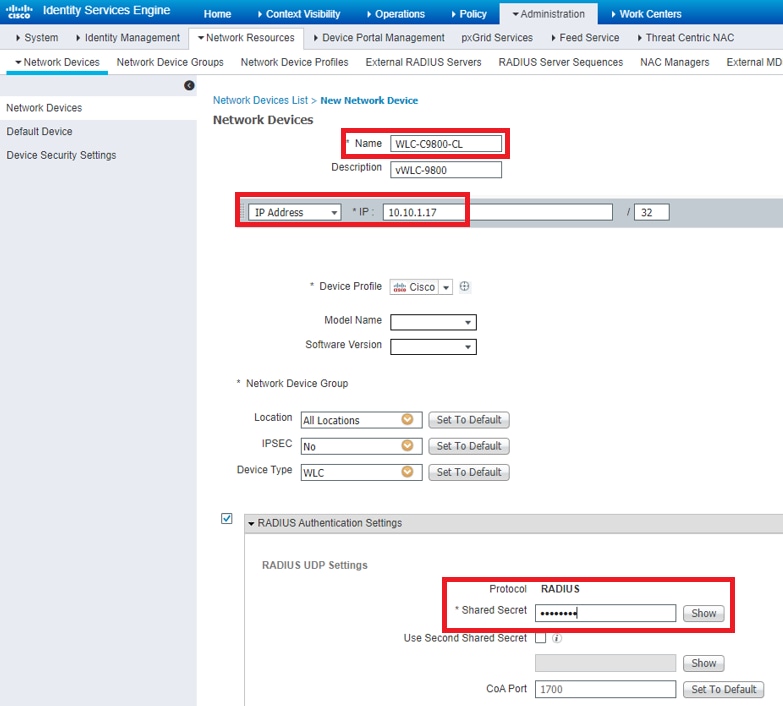The height and width of the screenshot is (706, 783).
Task: Tick the Use Second Shared Secret checkbox
Action: point(540,638)
